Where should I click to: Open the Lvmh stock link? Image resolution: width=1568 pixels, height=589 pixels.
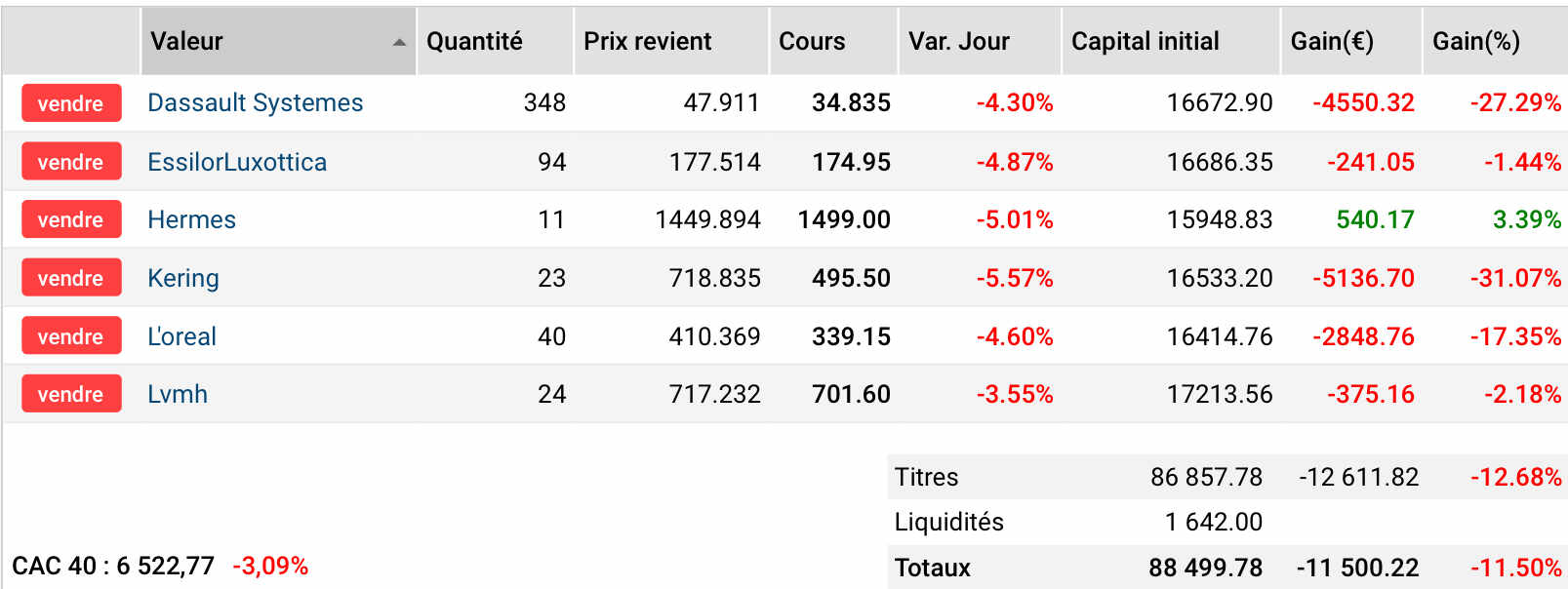pos(178,394)
